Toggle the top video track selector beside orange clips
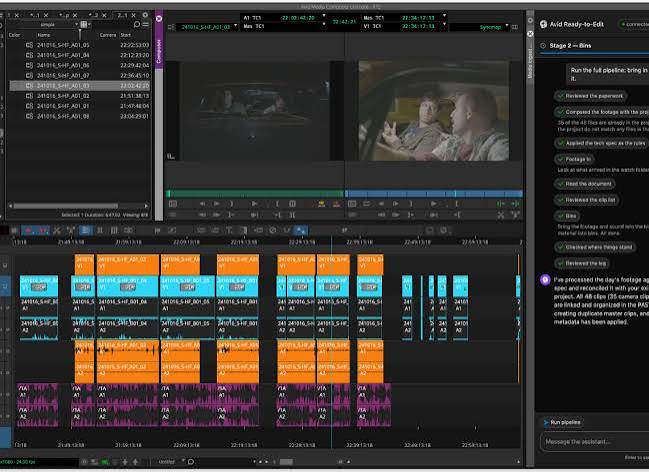The height and width of the screenshot is (472, 649). coord(5,265)
